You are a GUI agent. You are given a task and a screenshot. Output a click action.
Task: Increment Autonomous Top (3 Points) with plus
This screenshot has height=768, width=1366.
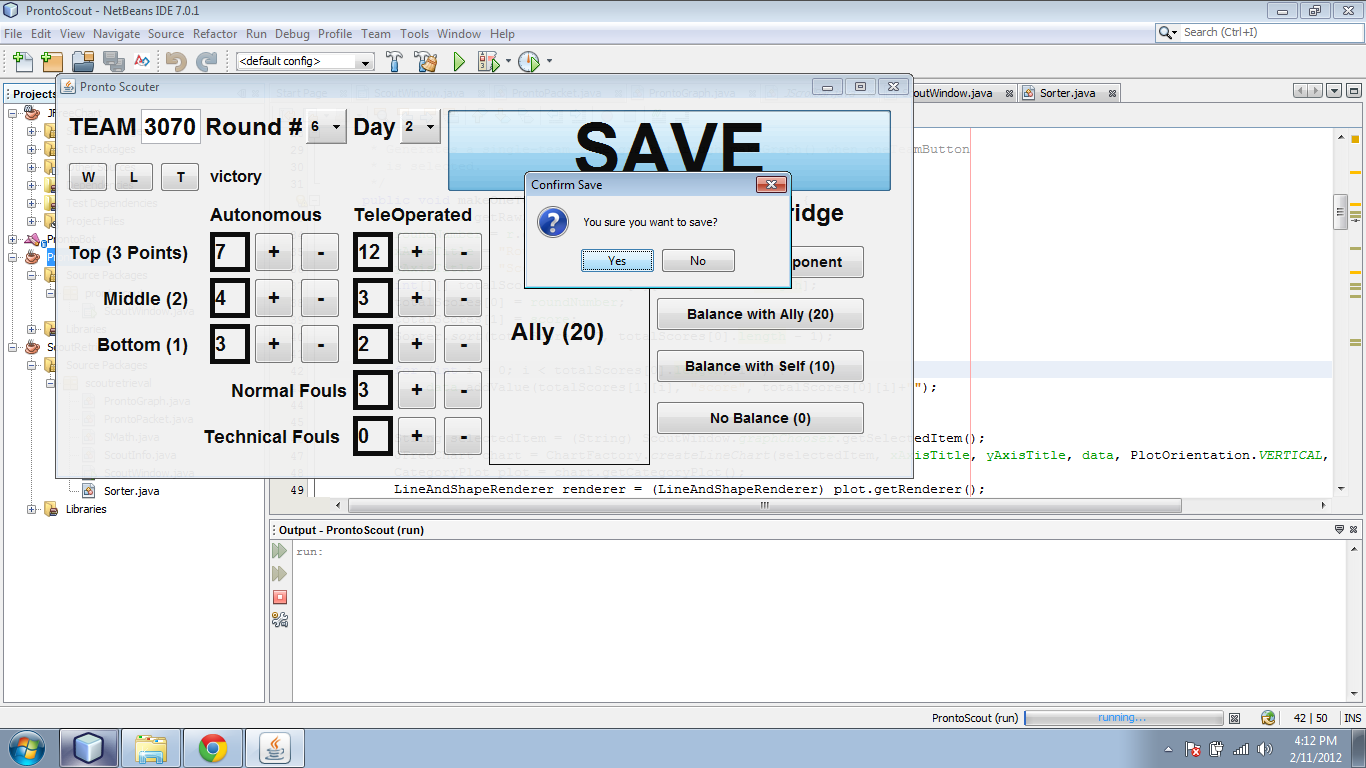pyautogui.click(x=273, y=253)
